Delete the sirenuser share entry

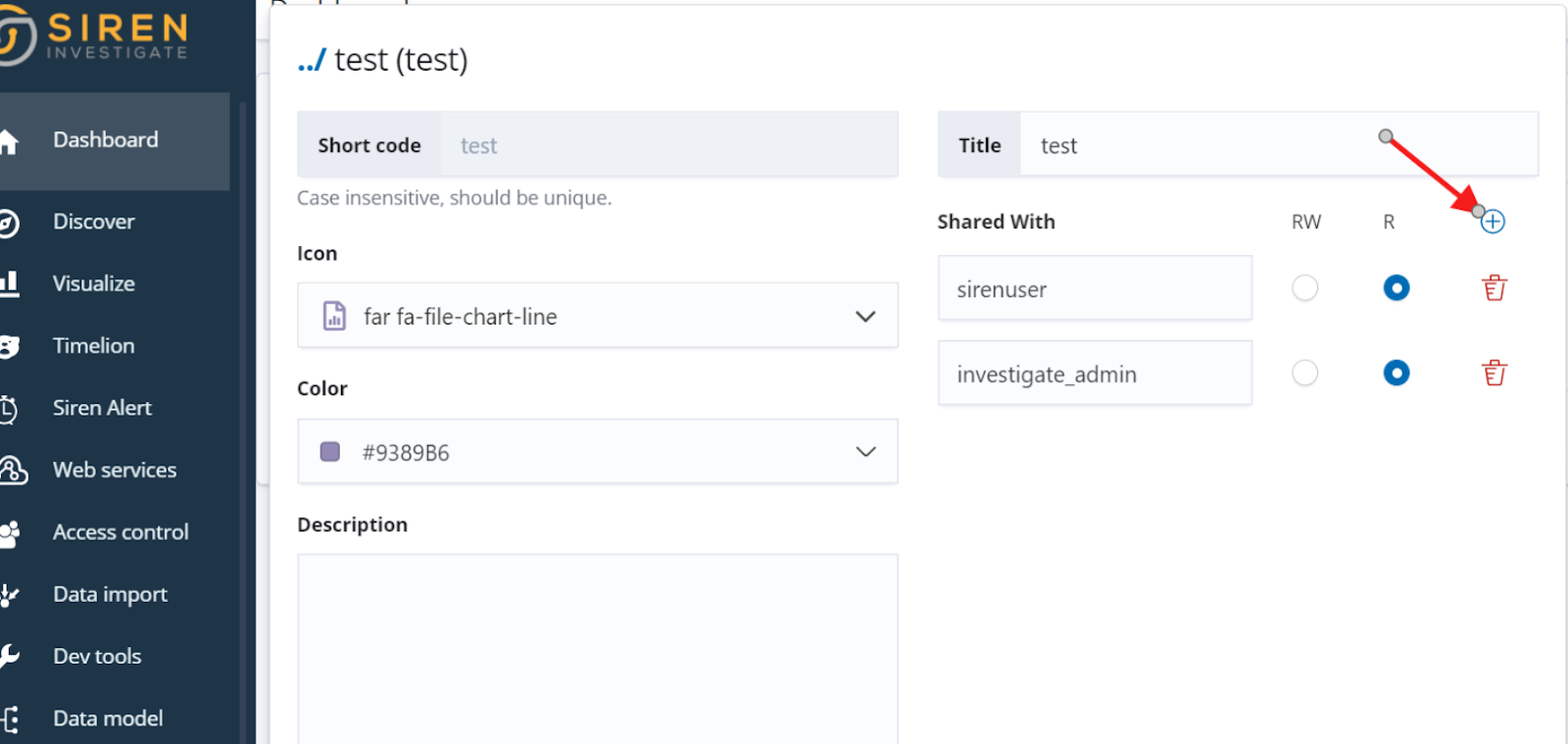(x=1494, y=288)
